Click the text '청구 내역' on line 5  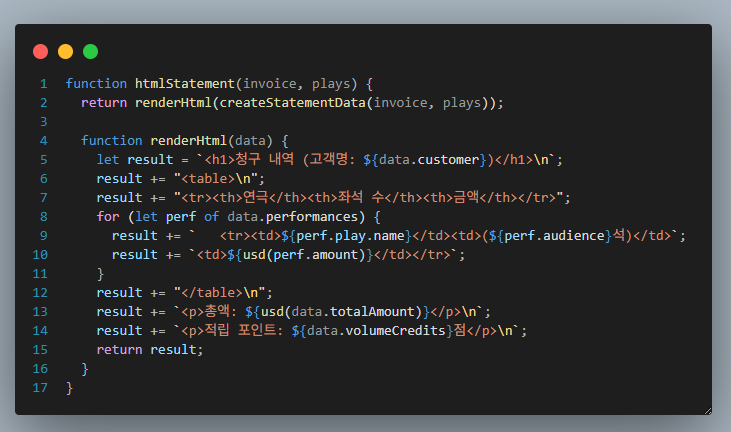point(264,159)
